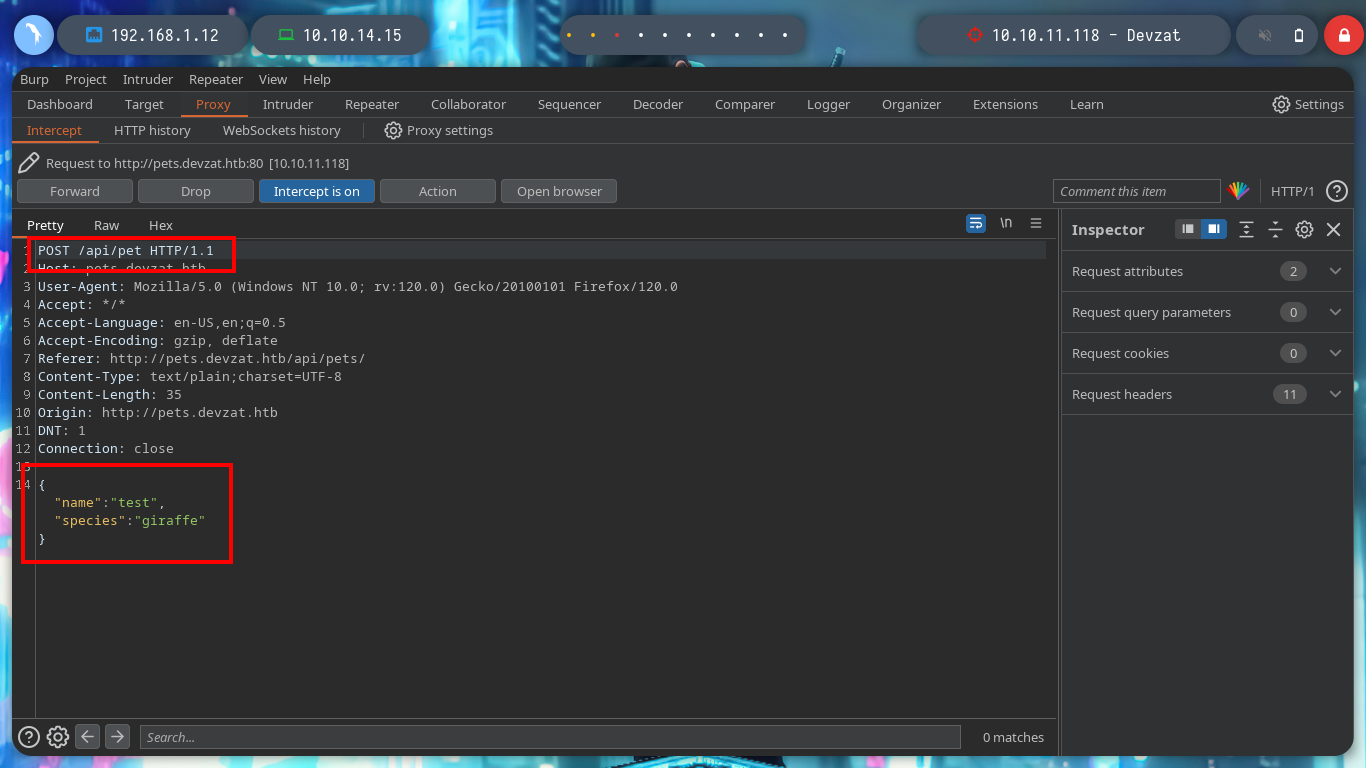The height and width of the screenshot is (768, 1366).
Task: Switch to the Dashboard tab
Action: (x=60, y=104)
